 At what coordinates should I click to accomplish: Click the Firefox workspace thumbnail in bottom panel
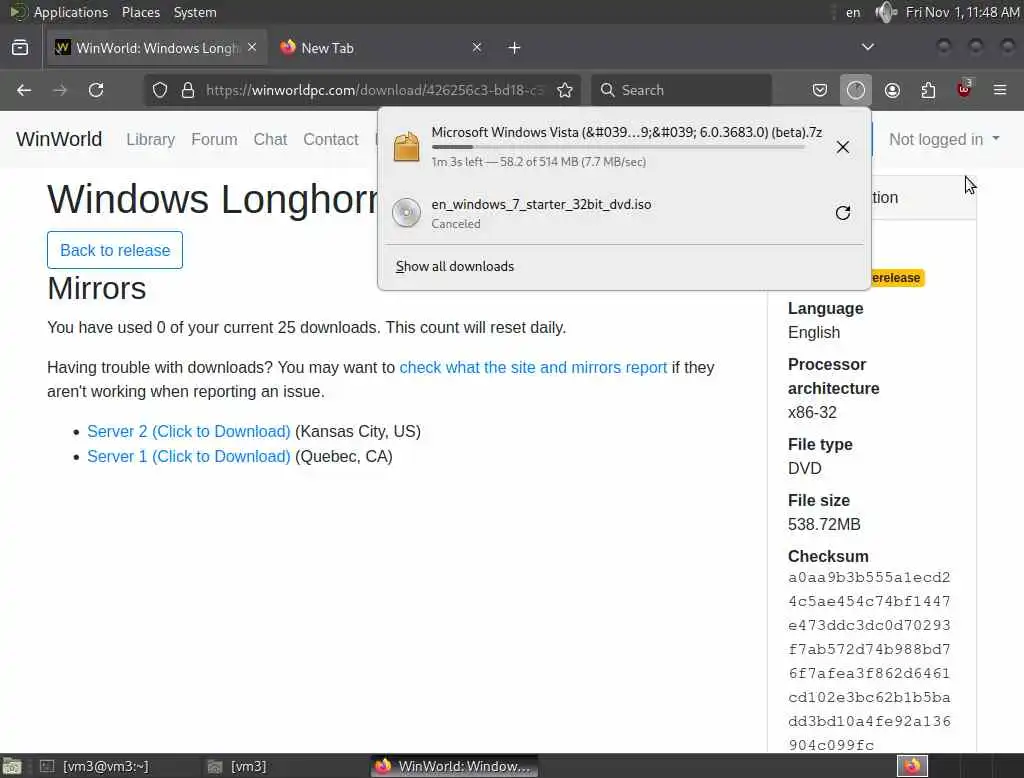[x=912, y=766]
